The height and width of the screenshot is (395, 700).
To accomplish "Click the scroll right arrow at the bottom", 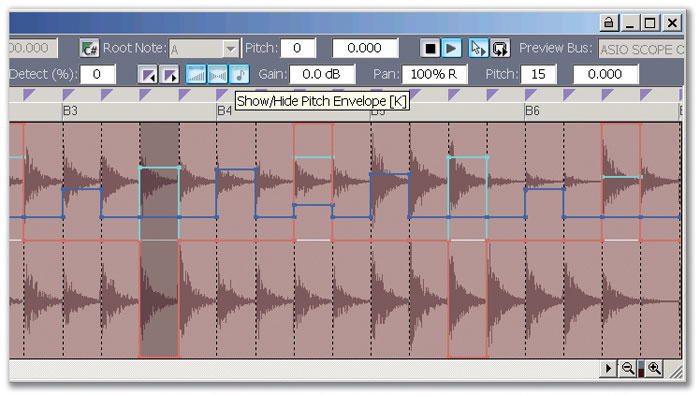I will 608,368.
